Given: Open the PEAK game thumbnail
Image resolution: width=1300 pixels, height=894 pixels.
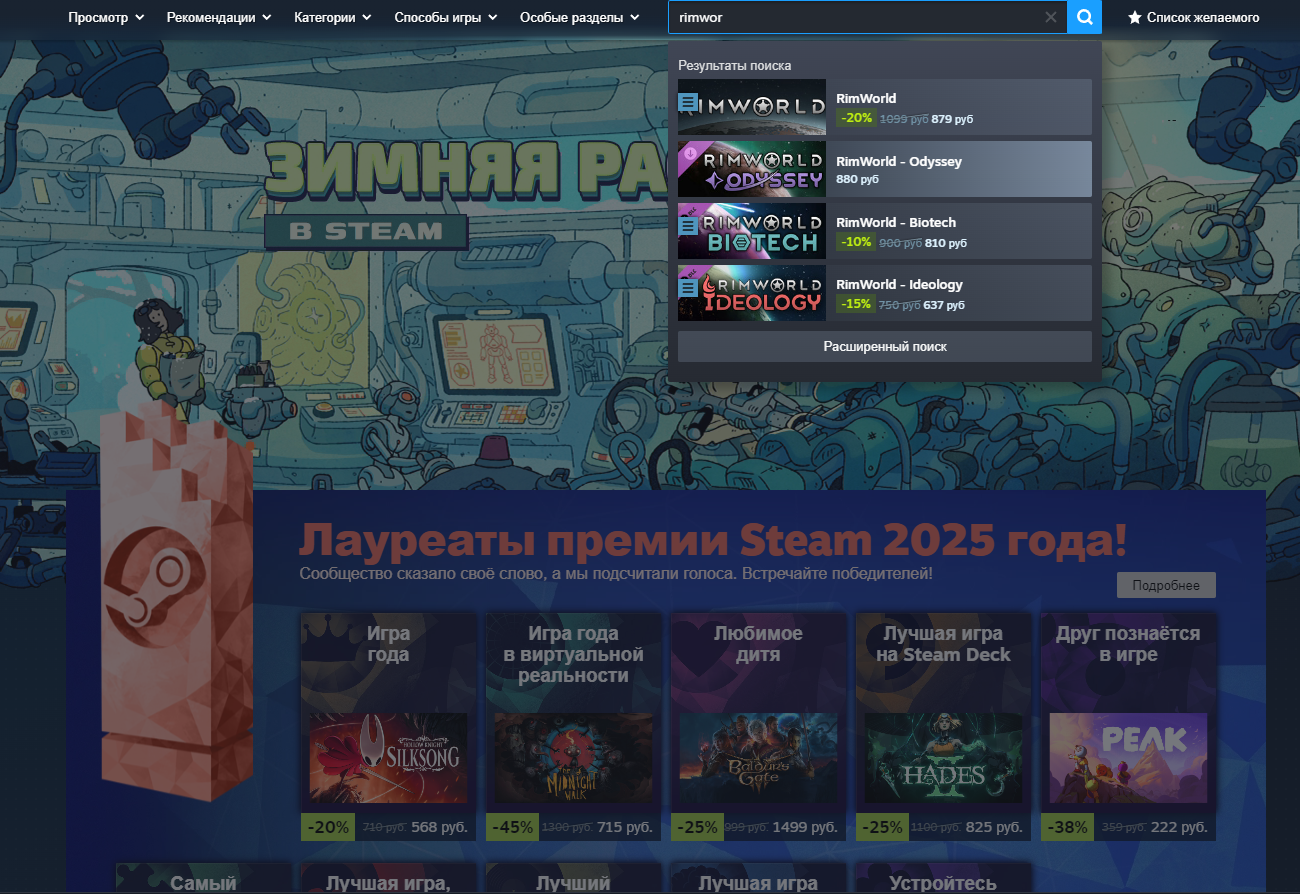Looking at the screenshot, I should pyautogui.click(x=1128, y=758).
